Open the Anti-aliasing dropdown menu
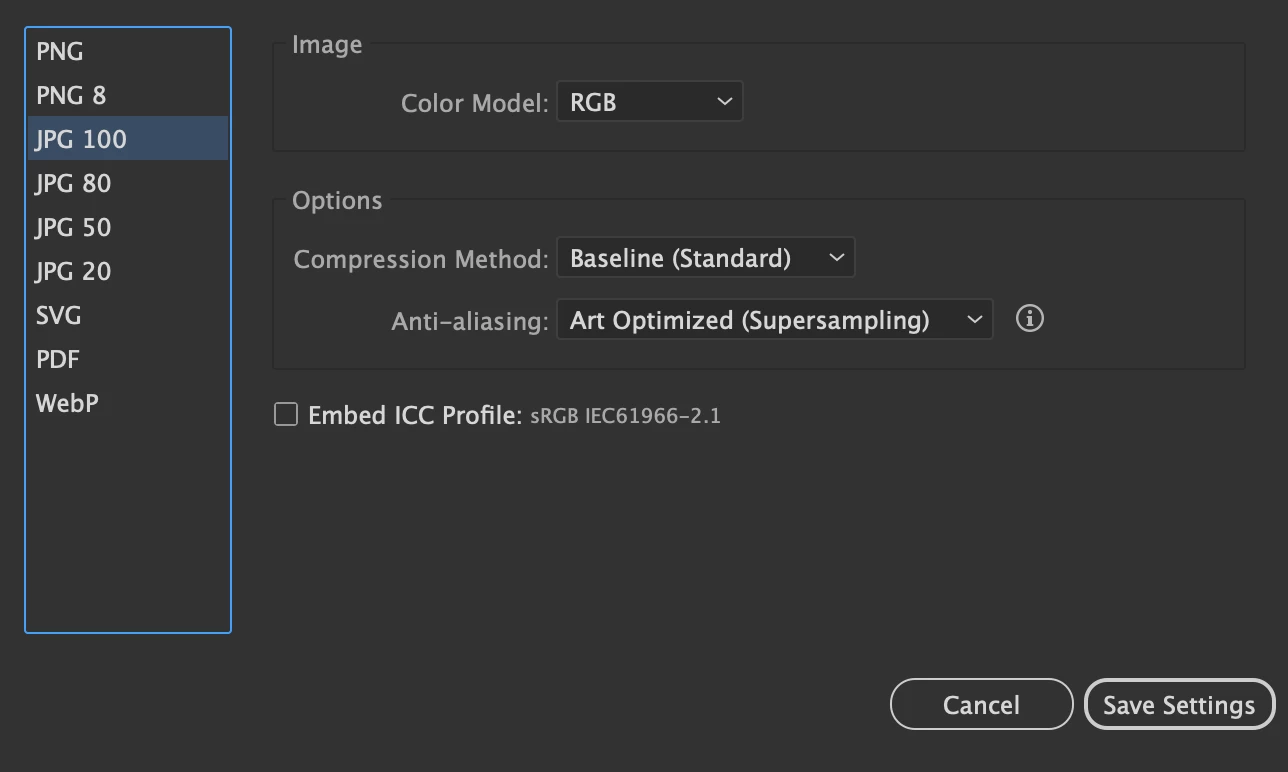Screen dimensions: 1288x772 tap(774, 320)
